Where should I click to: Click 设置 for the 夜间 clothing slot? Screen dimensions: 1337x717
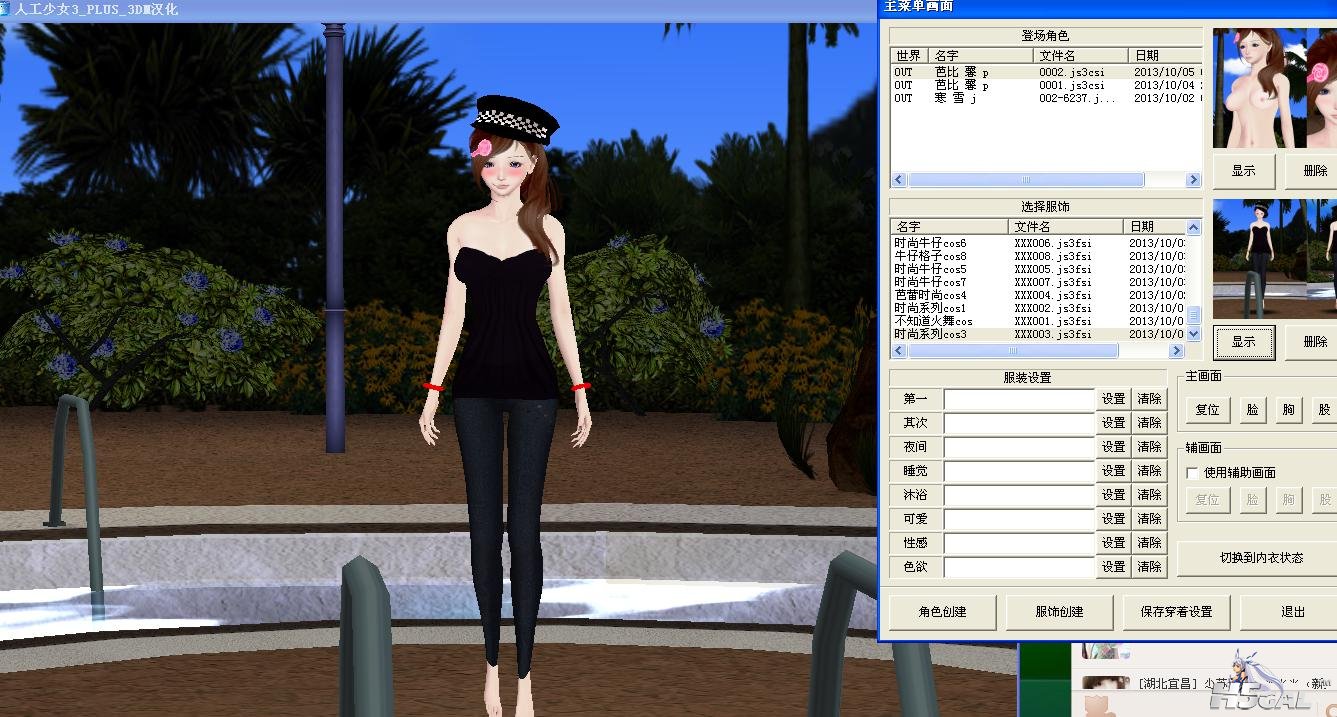tap(1113, 447)
